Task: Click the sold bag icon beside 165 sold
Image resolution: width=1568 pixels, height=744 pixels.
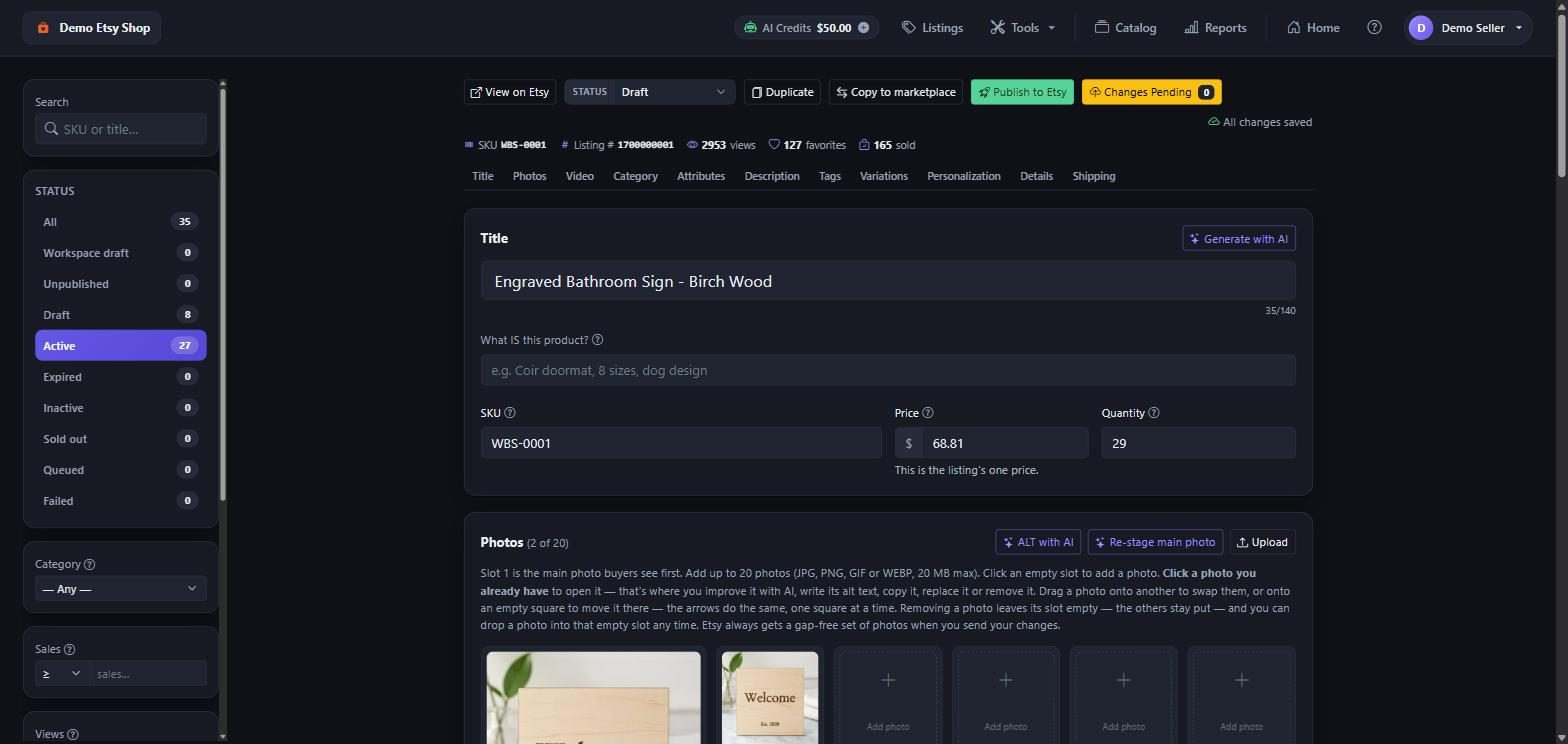Action: [864, 145]
